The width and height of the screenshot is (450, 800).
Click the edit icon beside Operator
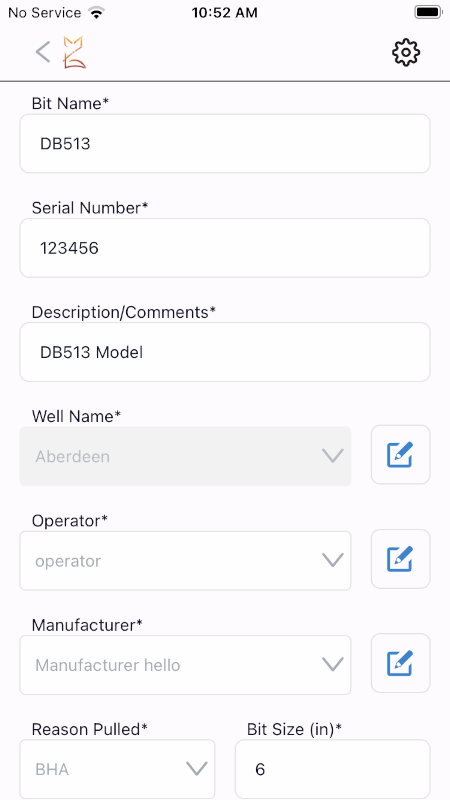coord(401,559)
